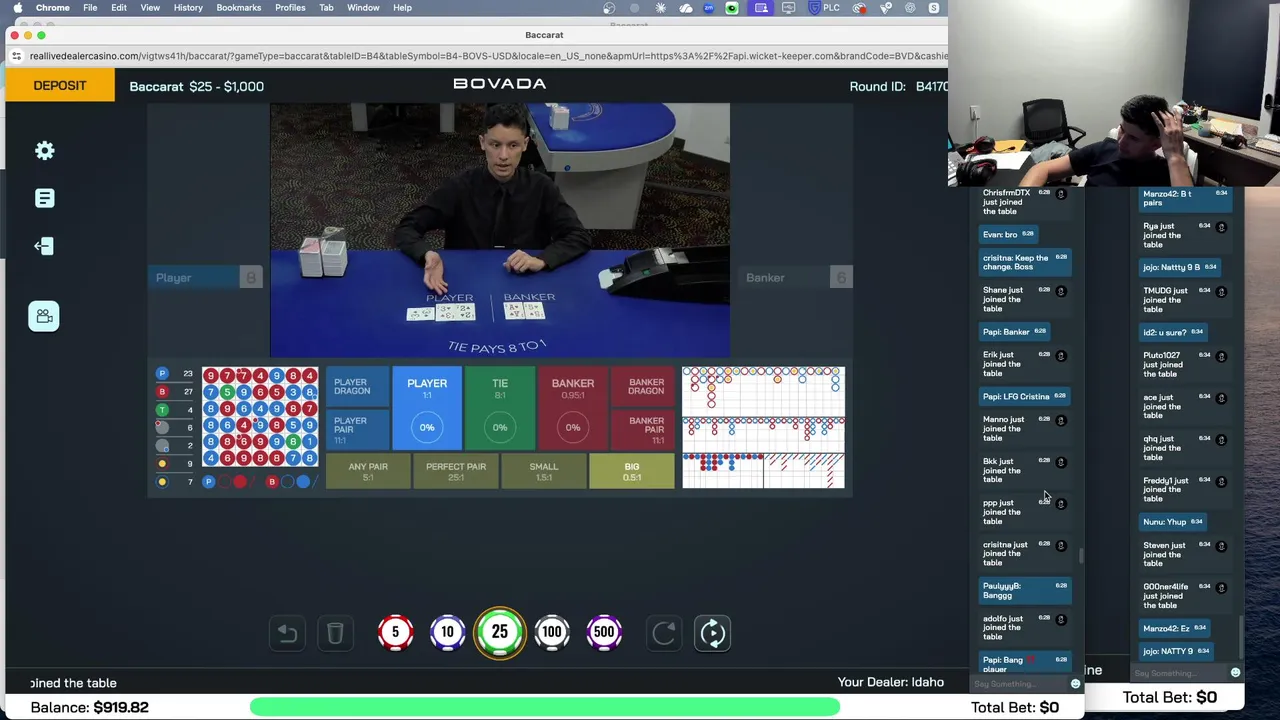Click the green timer progress bar
Screen dimensions: 1280x720
(545, 707)
